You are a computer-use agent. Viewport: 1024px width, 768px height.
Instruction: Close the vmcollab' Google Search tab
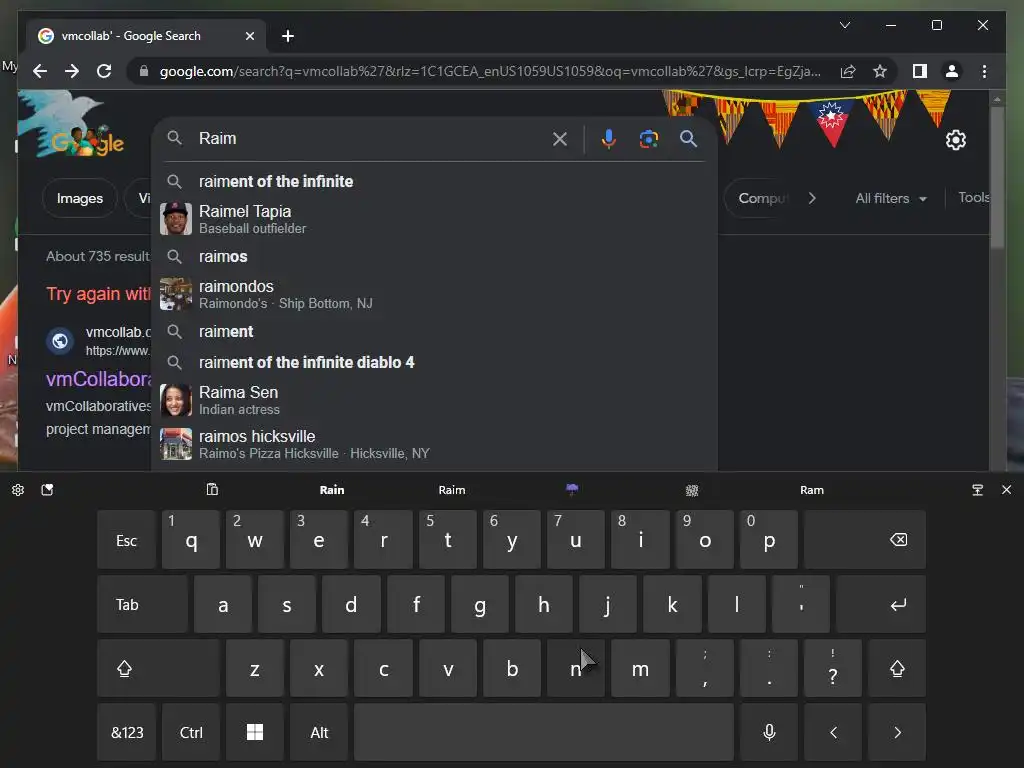tap(249, 37)
